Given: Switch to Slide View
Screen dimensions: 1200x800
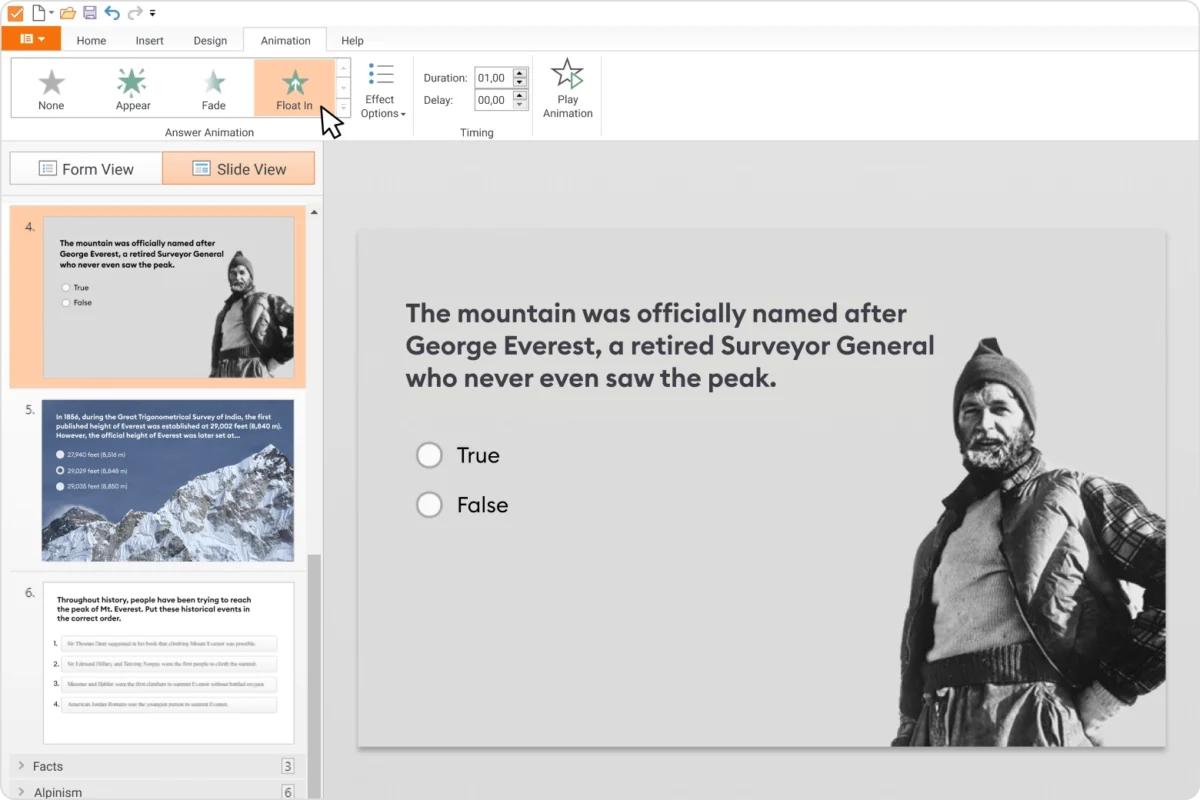Looking at the screenshot, I should [239, 169].
